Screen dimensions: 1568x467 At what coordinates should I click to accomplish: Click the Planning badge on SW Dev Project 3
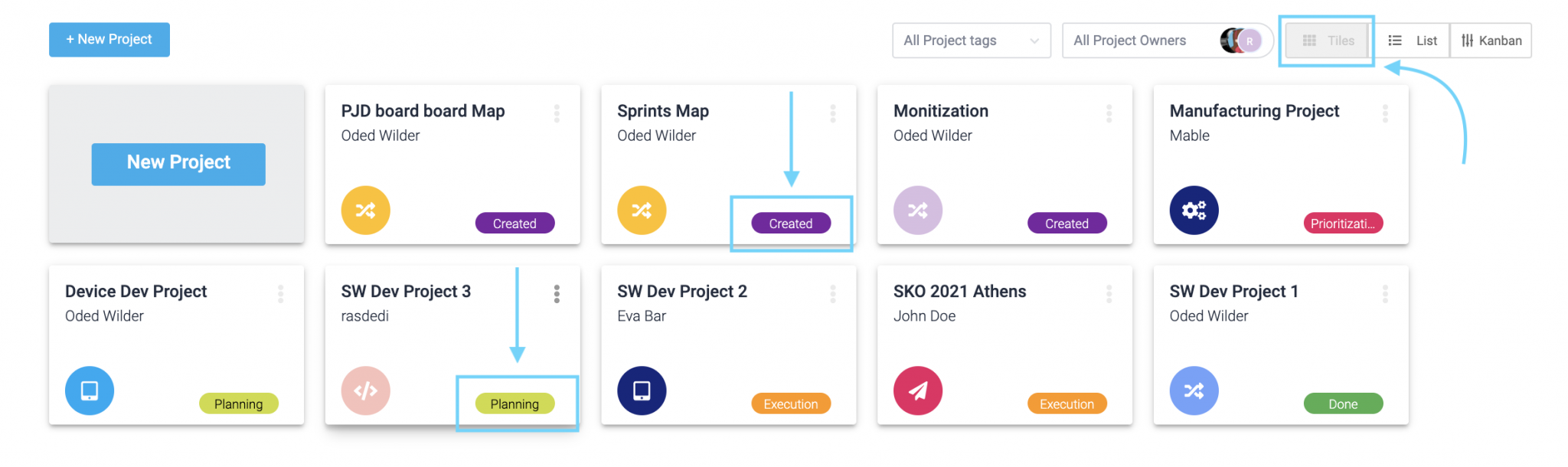514,404
